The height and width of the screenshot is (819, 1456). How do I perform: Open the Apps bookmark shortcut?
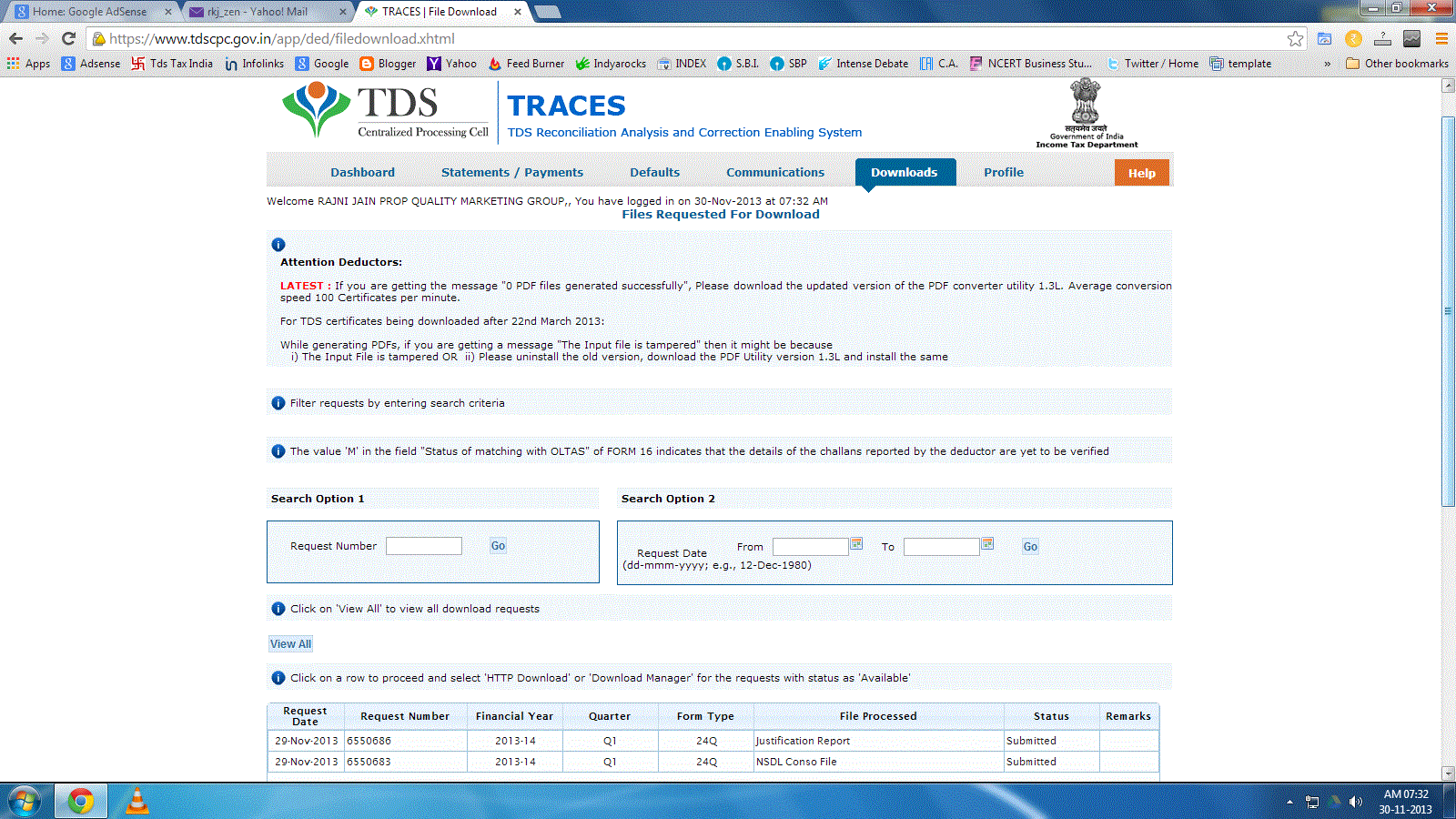point(28,64)
